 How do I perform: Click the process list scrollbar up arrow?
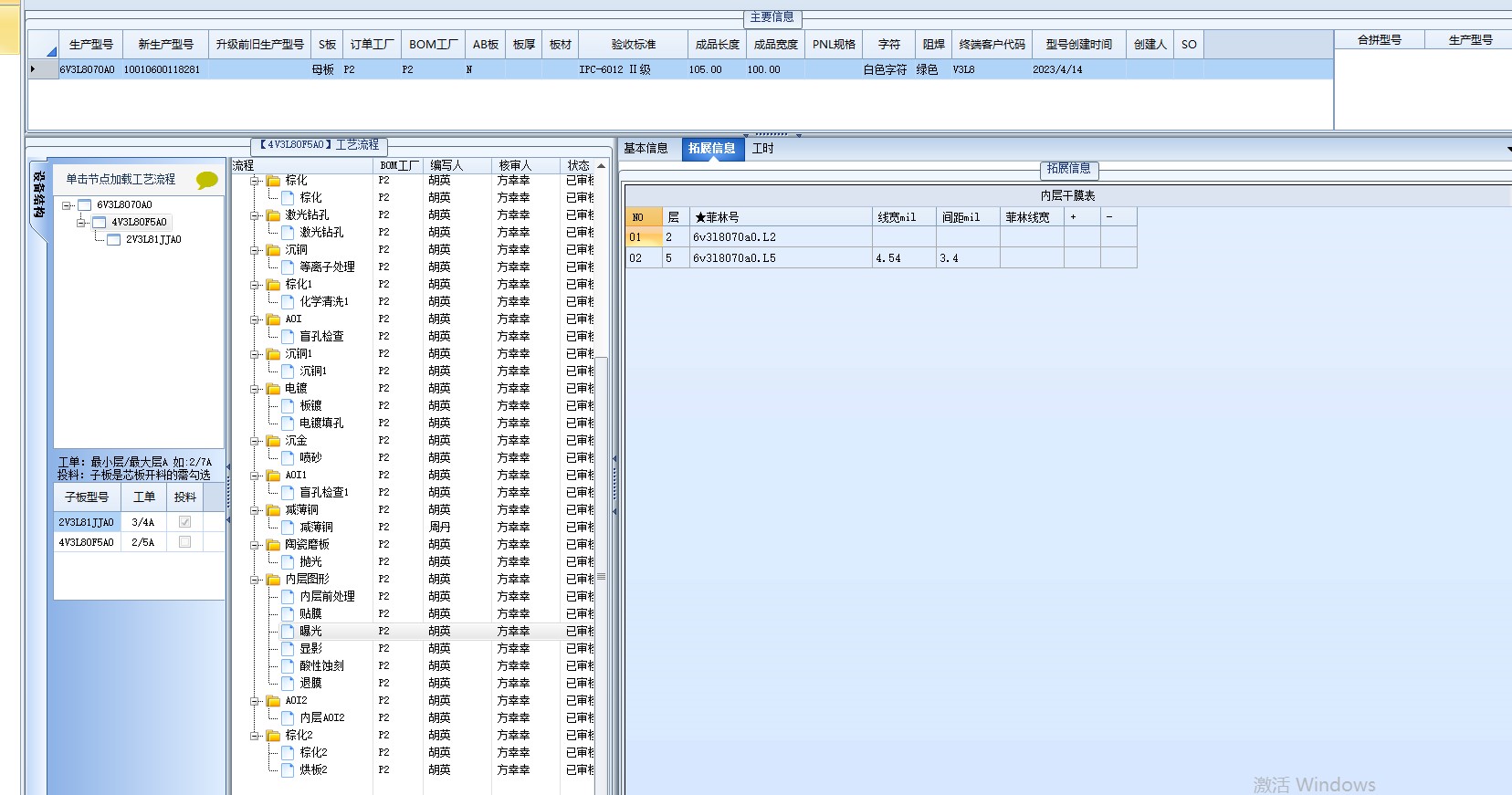point(601,166)
